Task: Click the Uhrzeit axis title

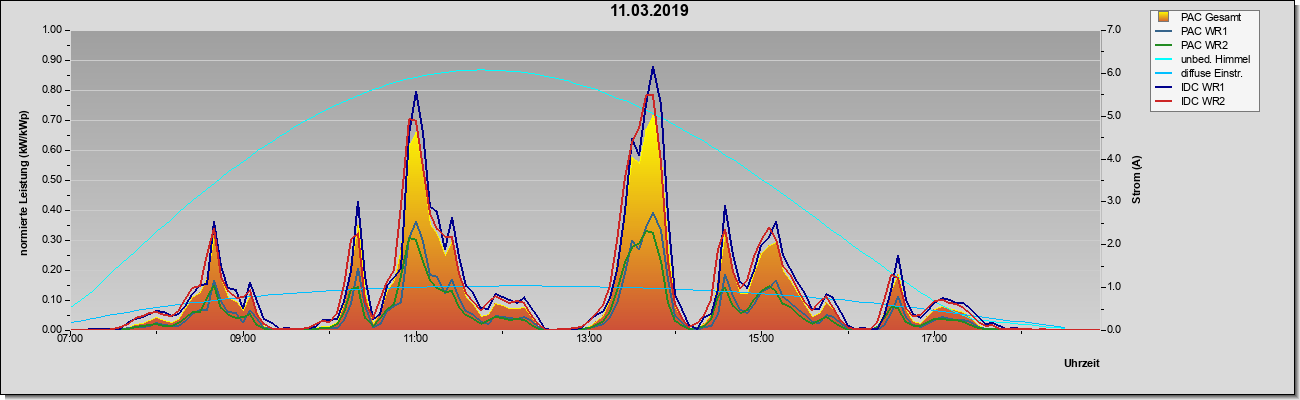Action: pos(1082,363)
